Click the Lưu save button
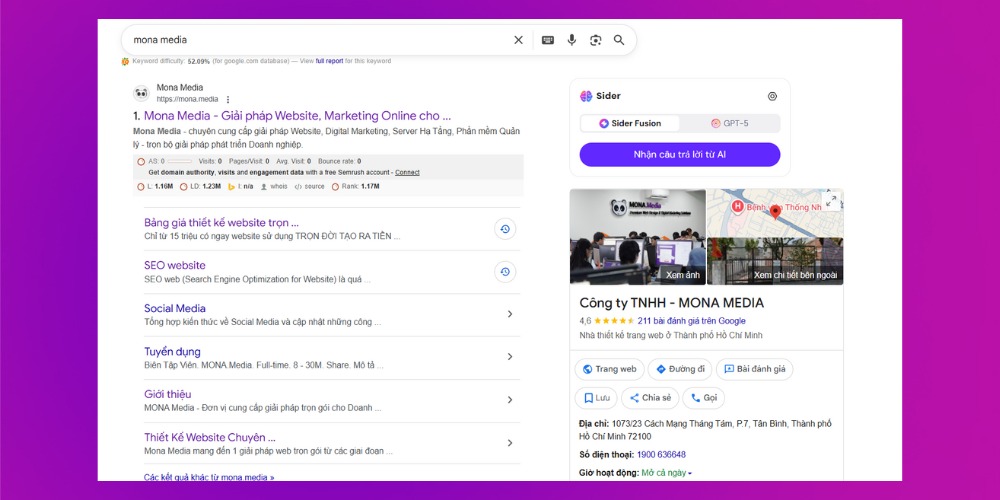The width and height of the screenshot is (1000, 500). tap(596, 398)
